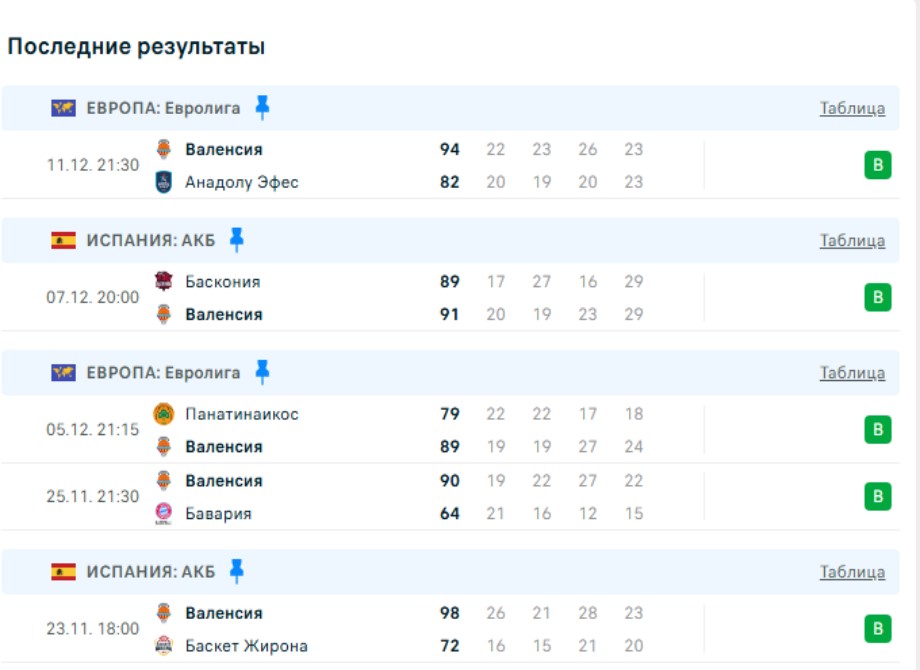The width and height of the screenshot is (920, 670).
Task: Open Таблица link in last АКБ header
Action: click(852, 573)
